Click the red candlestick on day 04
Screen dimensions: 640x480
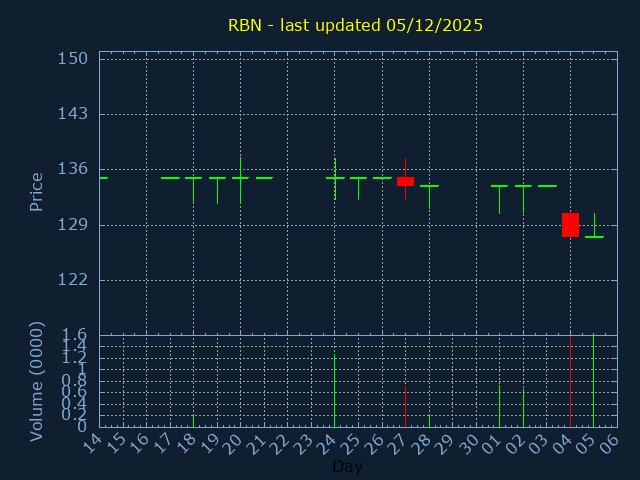point(570,225)
